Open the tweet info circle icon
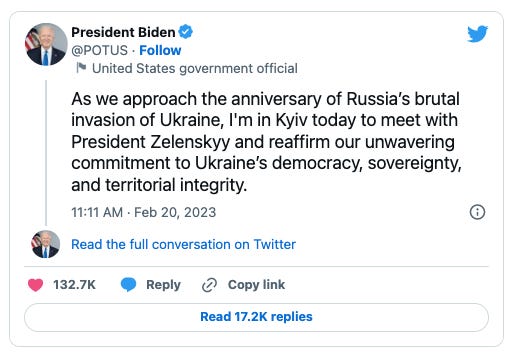The width and height of the screenshot is (520, 360). coord(477,212)
